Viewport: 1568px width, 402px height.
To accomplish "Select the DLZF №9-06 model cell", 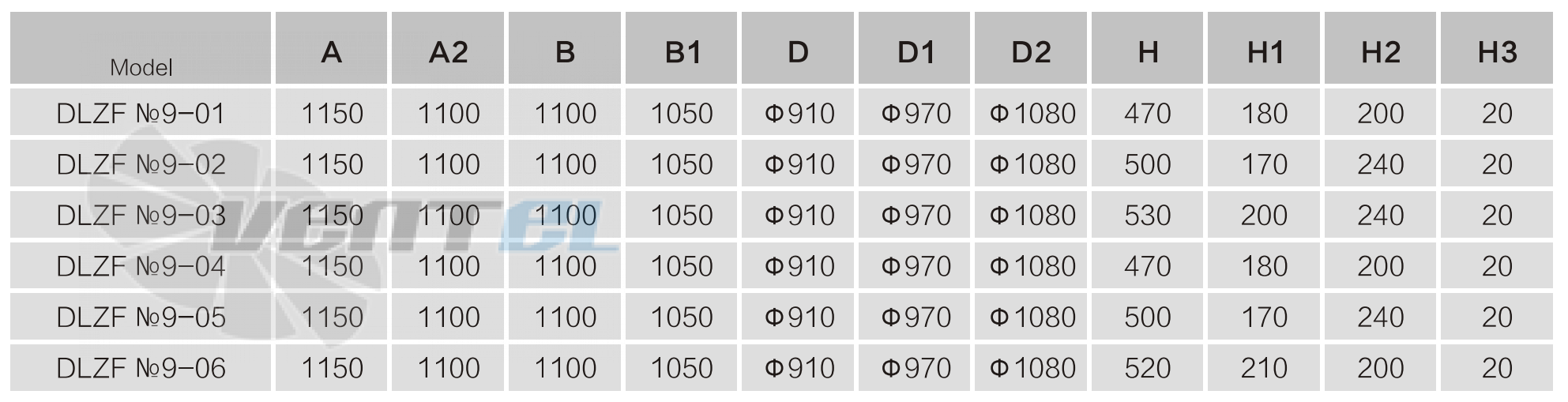I will click(141, 367).
